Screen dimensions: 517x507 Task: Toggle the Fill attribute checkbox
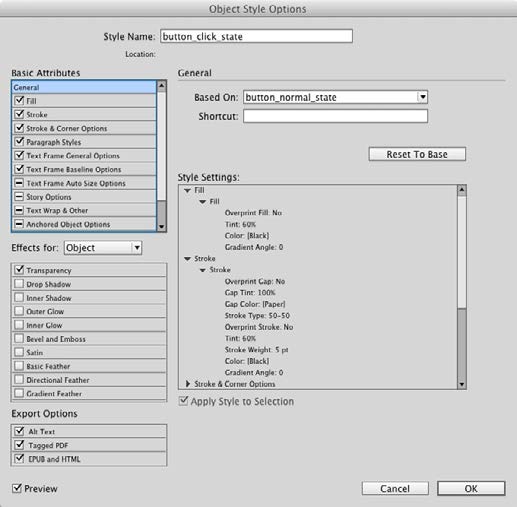click(x=19, y=100)
